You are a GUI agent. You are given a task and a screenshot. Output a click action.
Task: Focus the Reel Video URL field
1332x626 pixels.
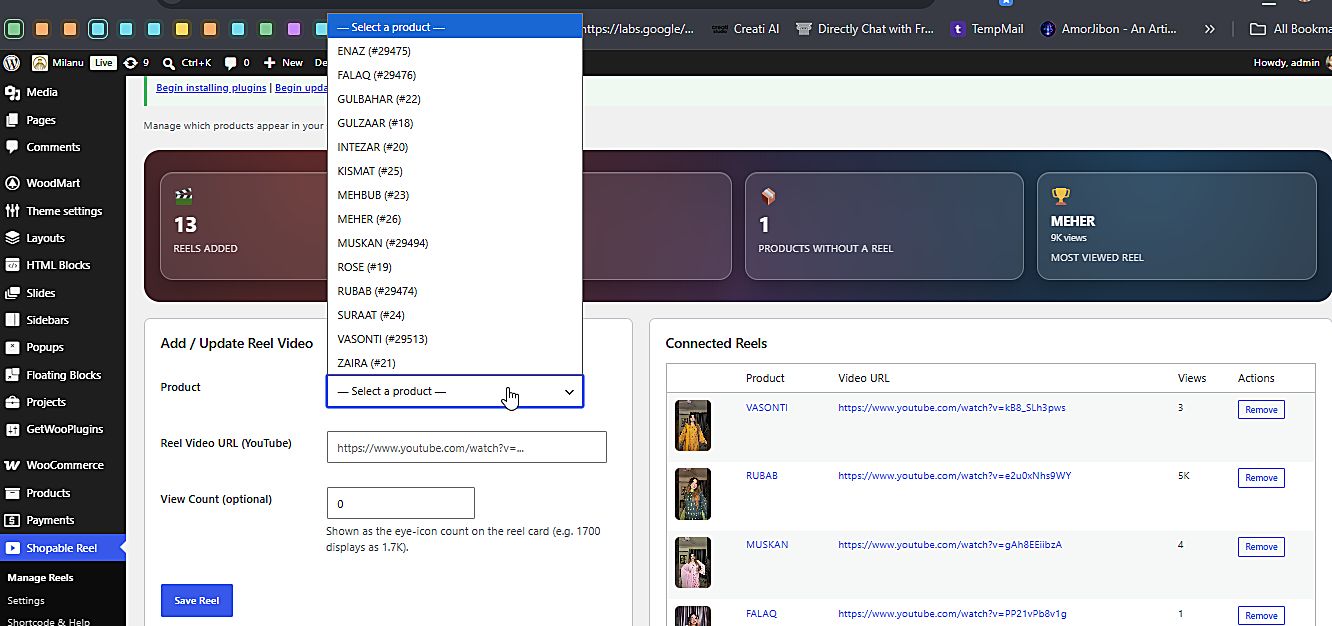467,447
